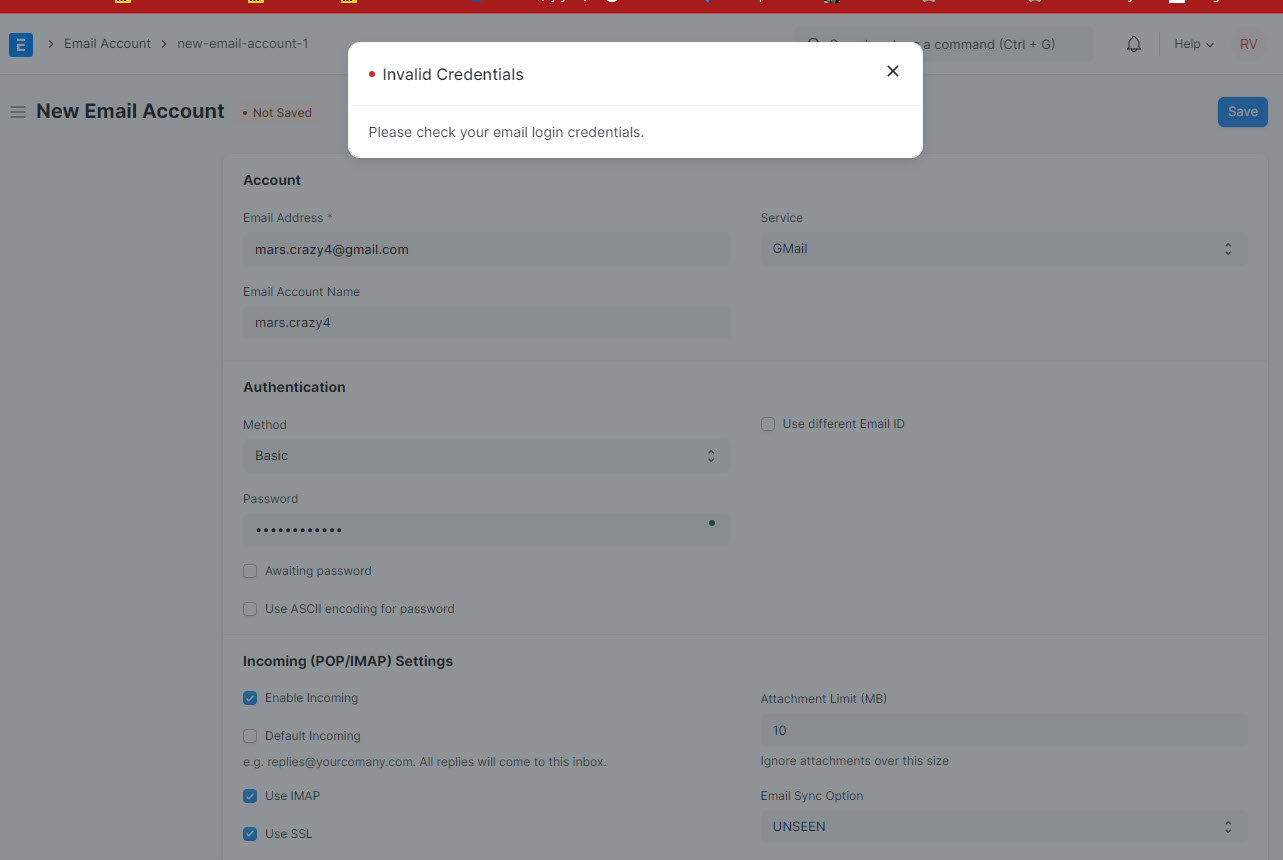Open the Help menu
The image size is (1283, 860).
click(1192, 43)
